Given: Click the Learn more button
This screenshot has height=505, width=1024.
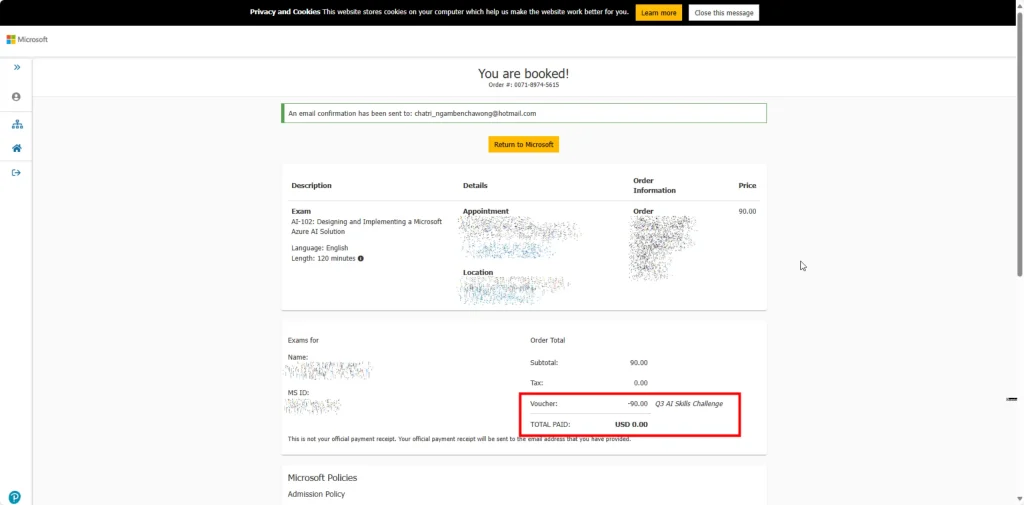Looking at the screenshot, I should point(658,12).
